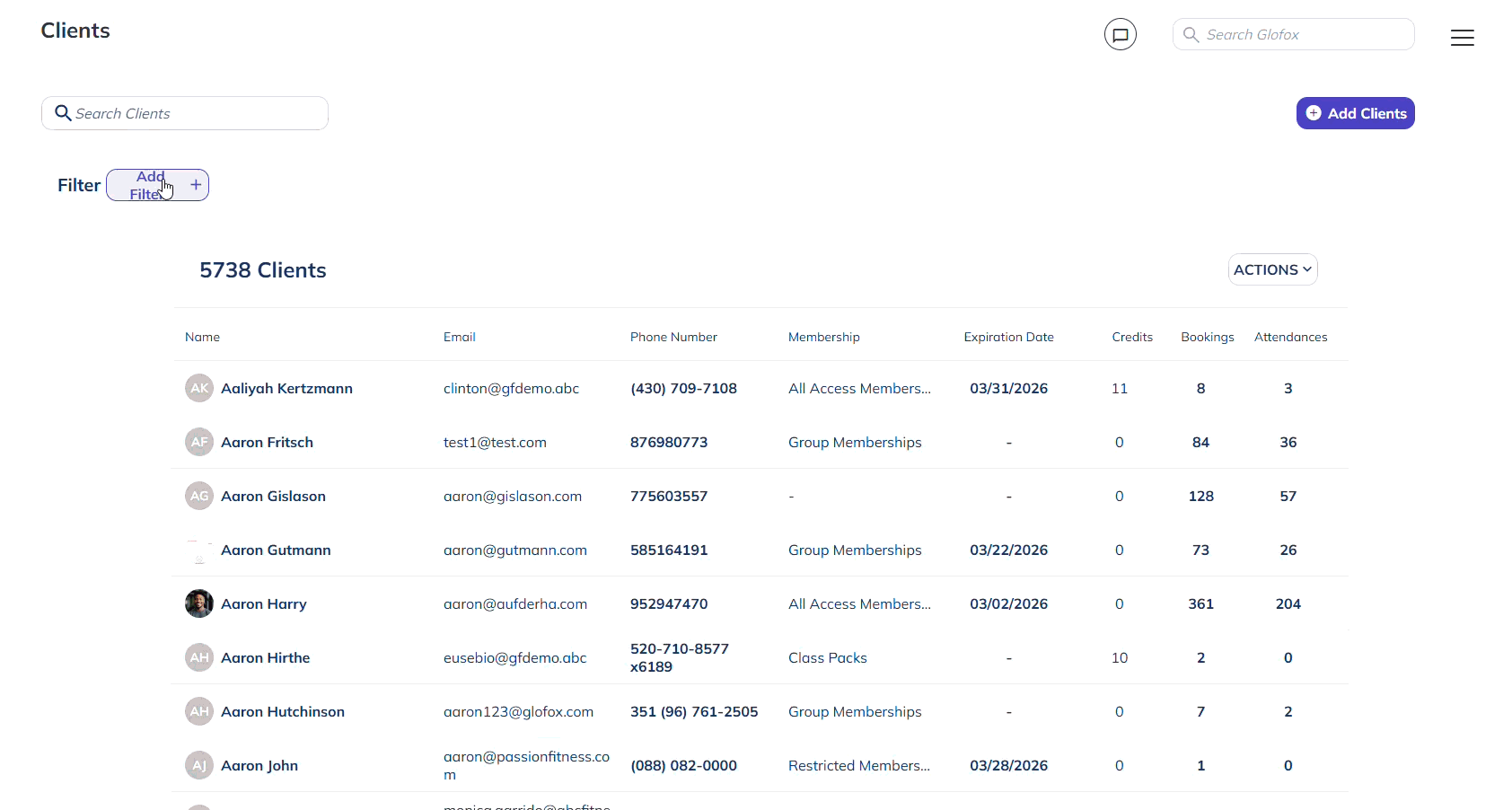The height and width of the screenshot is (810, 1512).
Task: Open Aaron Harry's profile photo
Action: (x=199, y=603)
